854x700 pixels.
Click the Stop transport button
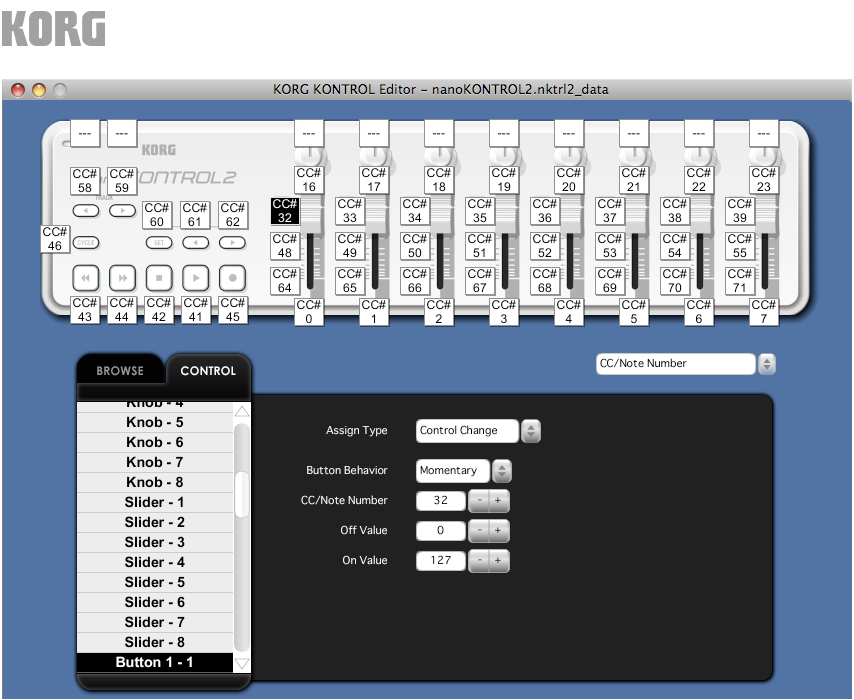pos(159,278)
